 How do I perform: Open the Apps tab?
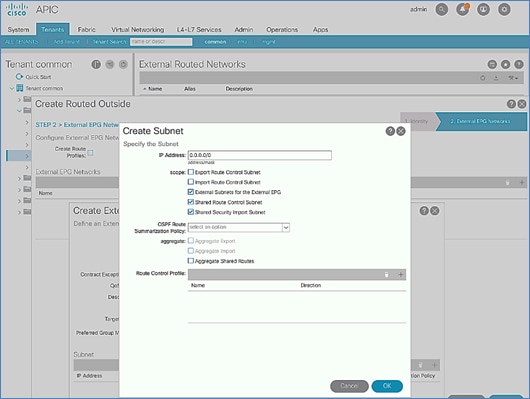320,30
